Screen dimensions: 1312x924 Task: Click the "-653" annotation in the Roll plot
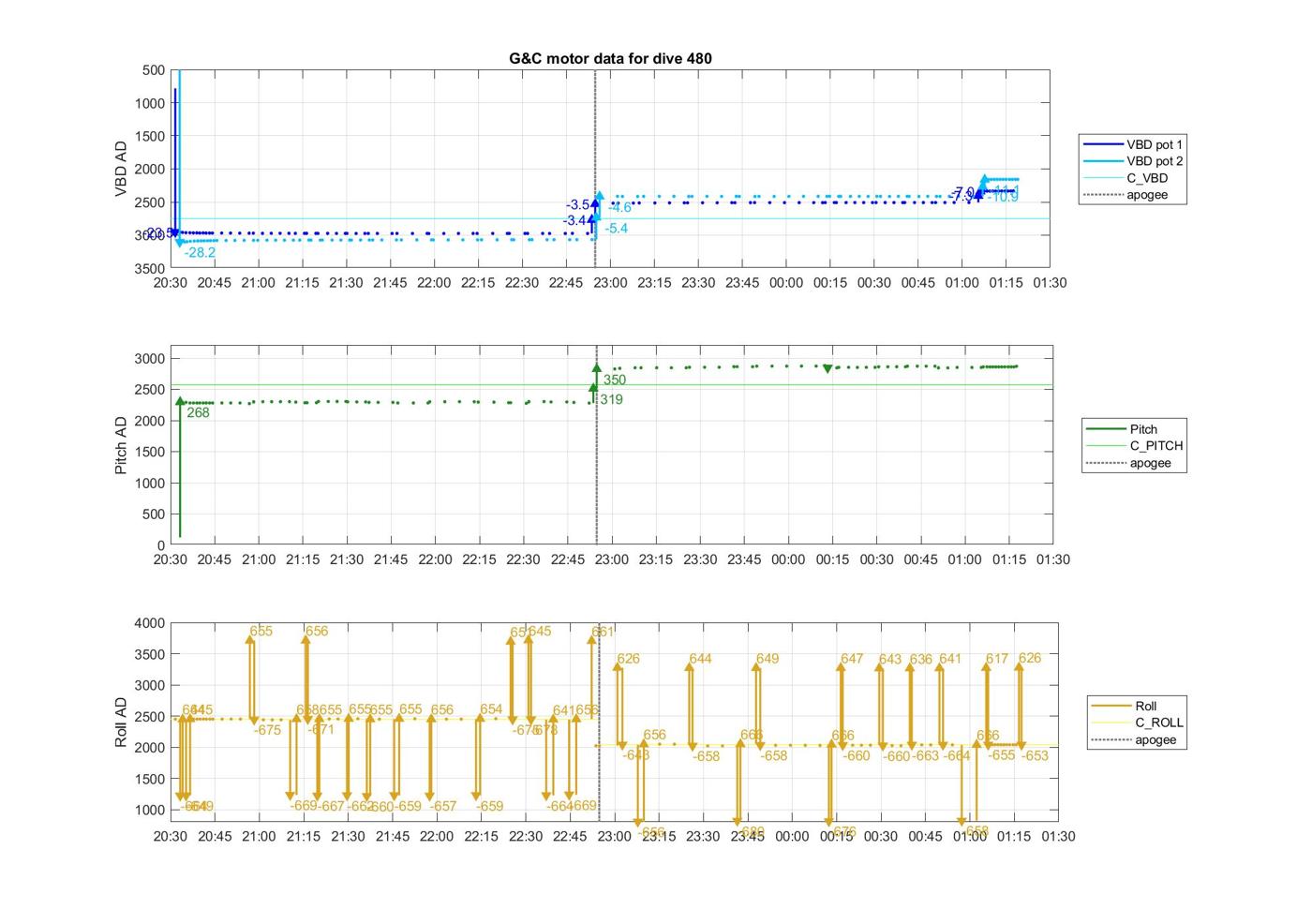point(1035,755)
